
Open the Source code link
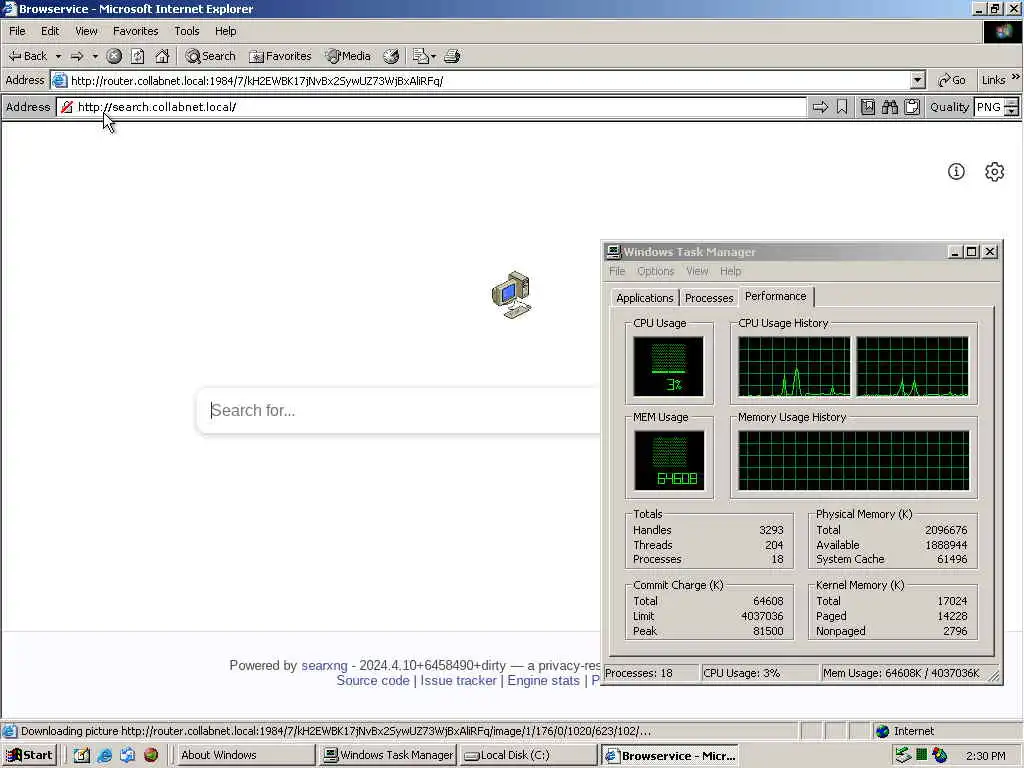pyautogui.click(x=373, y=680)
